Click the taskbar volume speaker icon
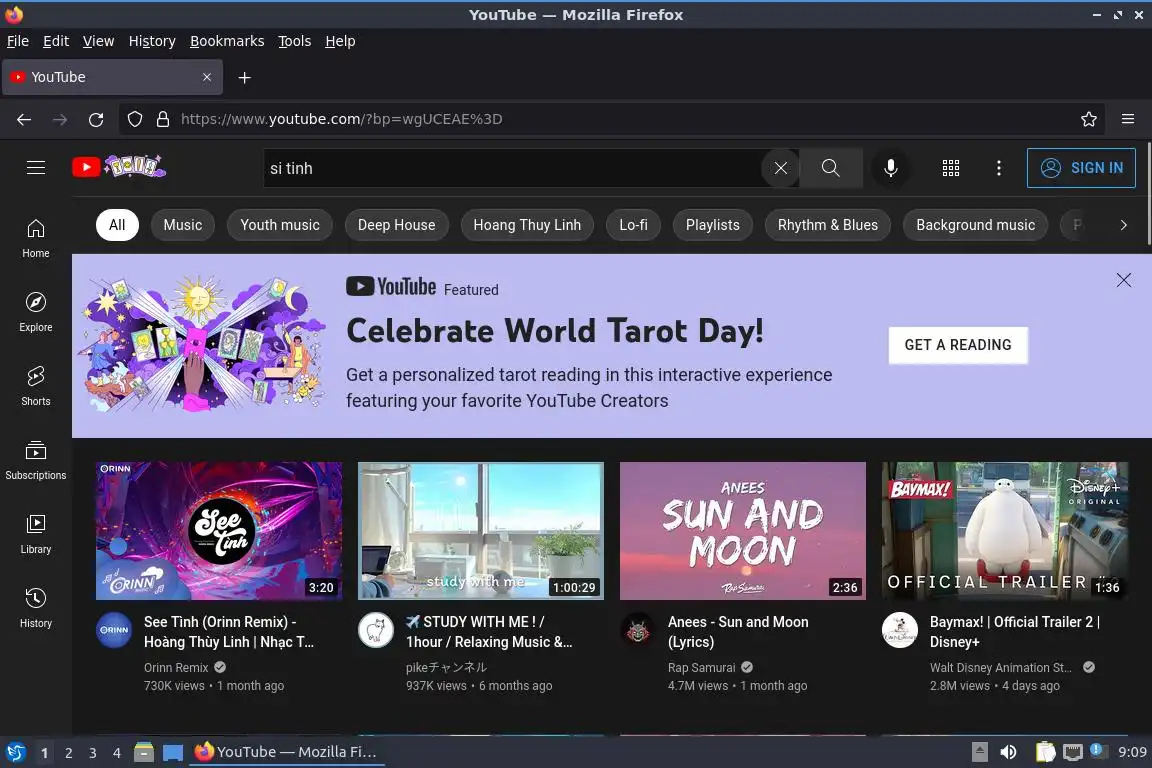 click(x=1008, y=752)
